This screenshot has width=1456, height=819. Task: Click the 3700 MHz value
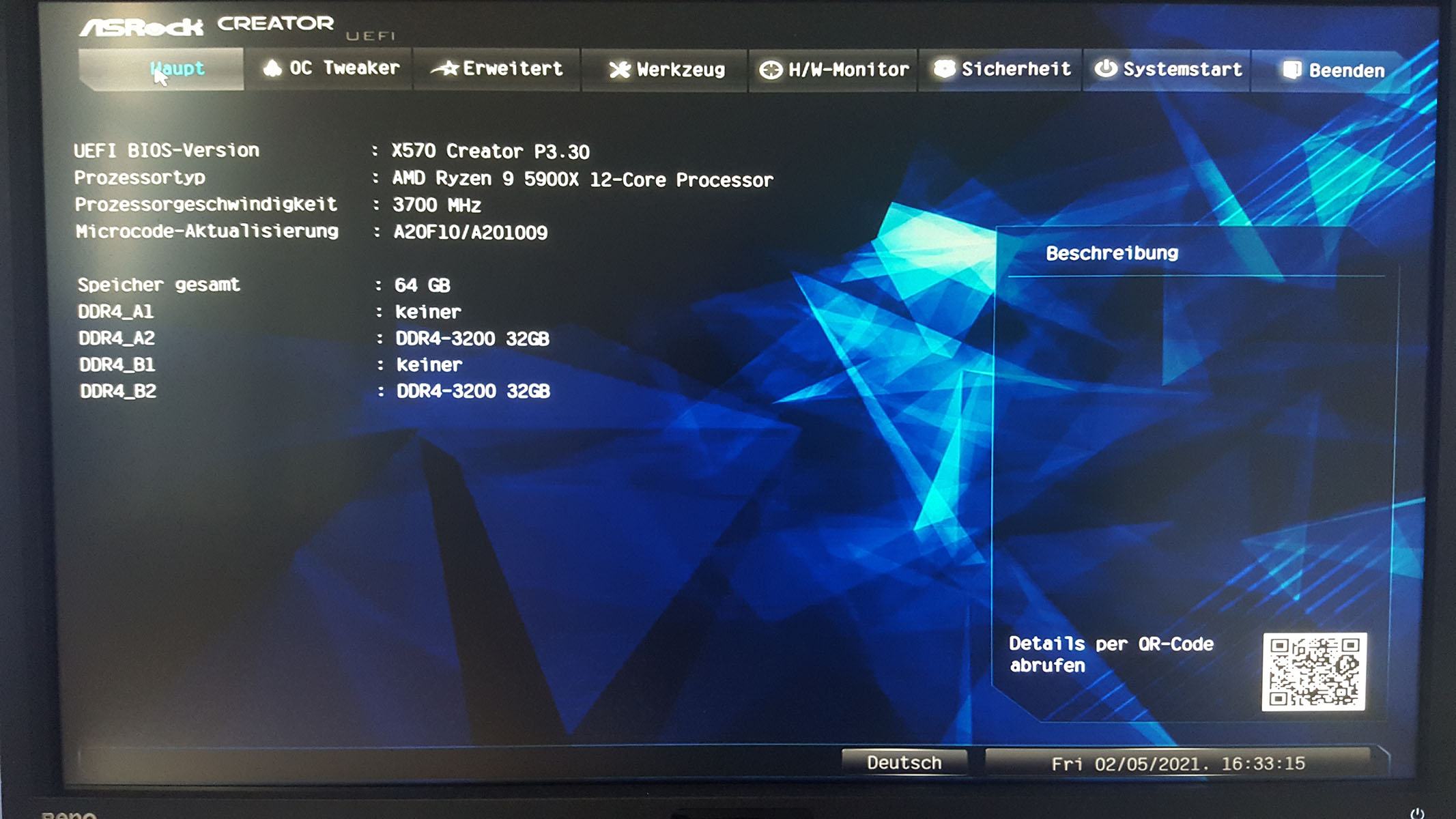[437, 205]
